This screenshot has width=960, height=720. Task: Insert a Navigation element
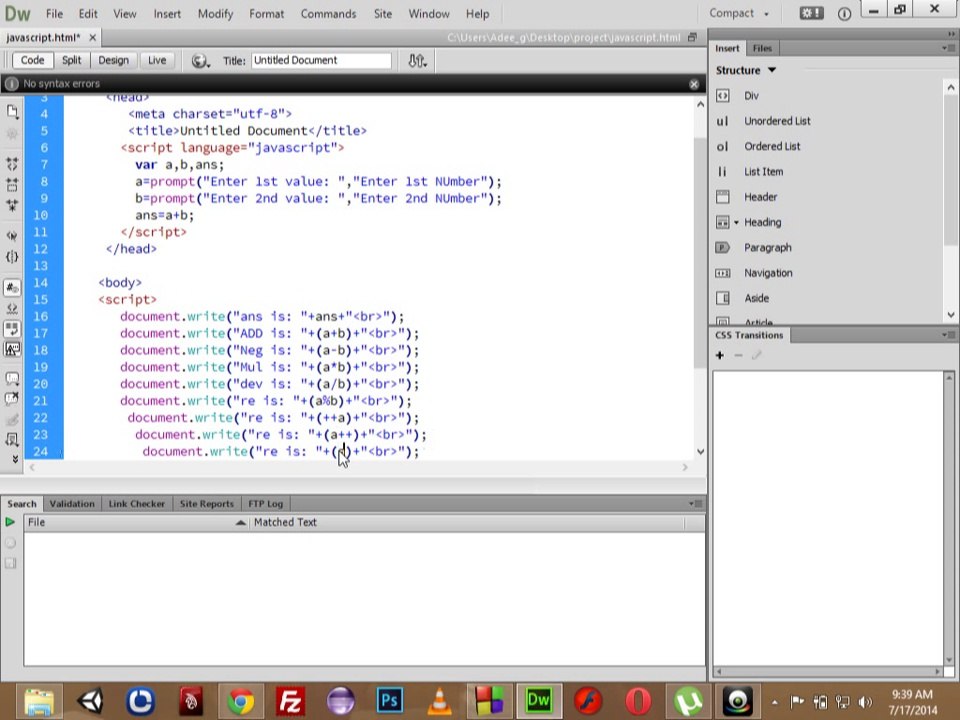point(768,273)
